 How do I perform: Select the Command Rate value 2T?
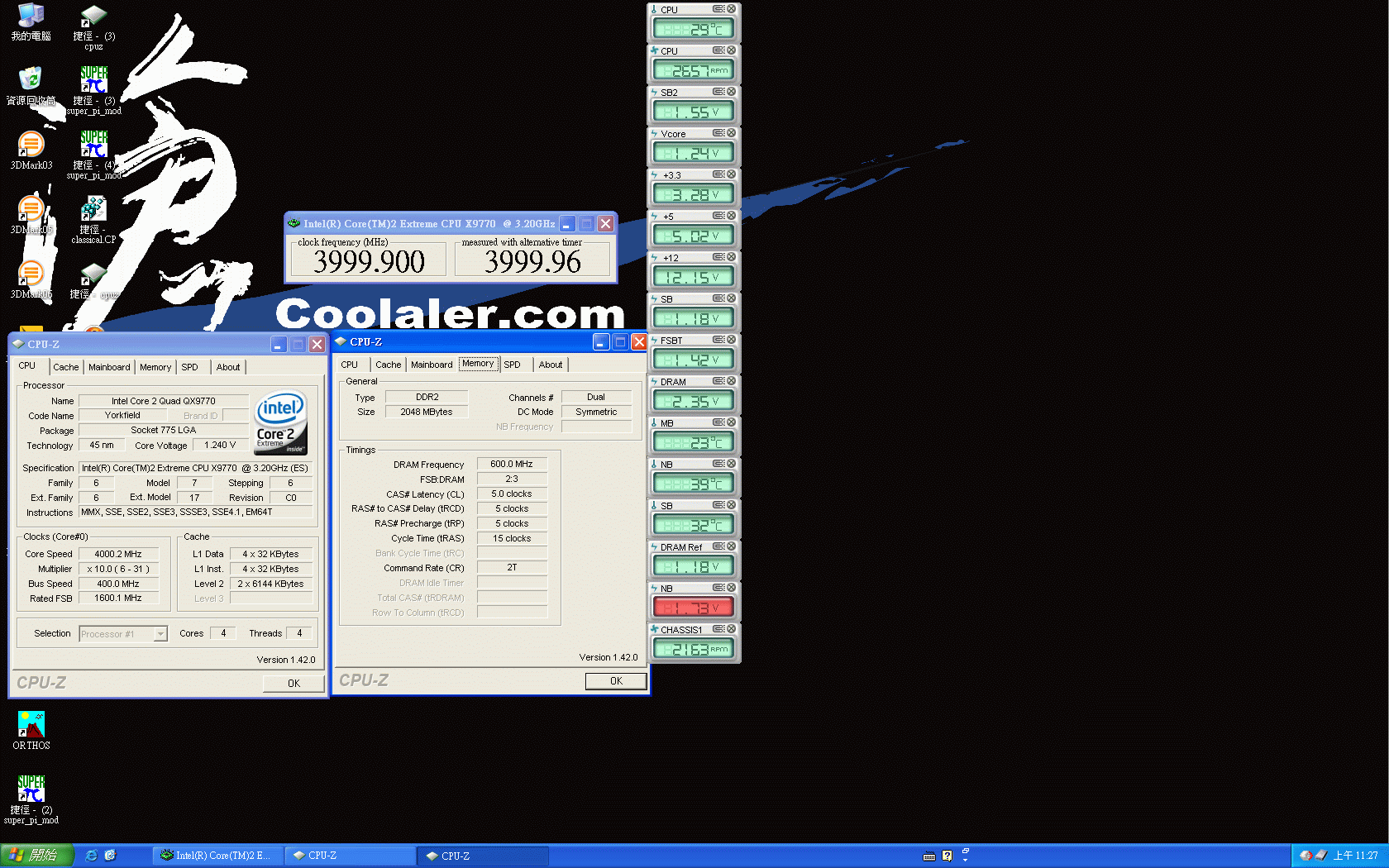pos(512,568)
